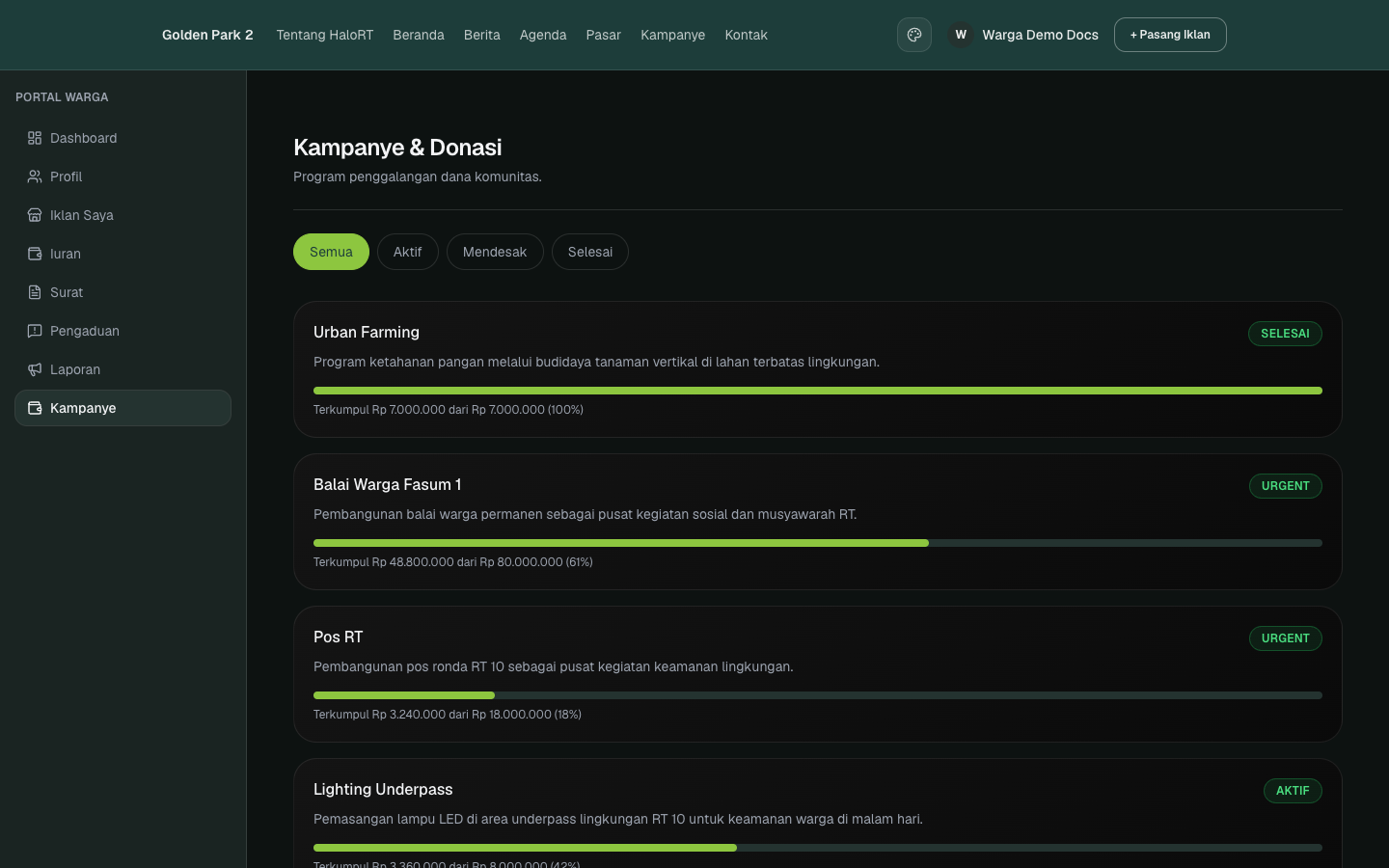Show all campaigns with Semua filter

(x=331, y=252)
